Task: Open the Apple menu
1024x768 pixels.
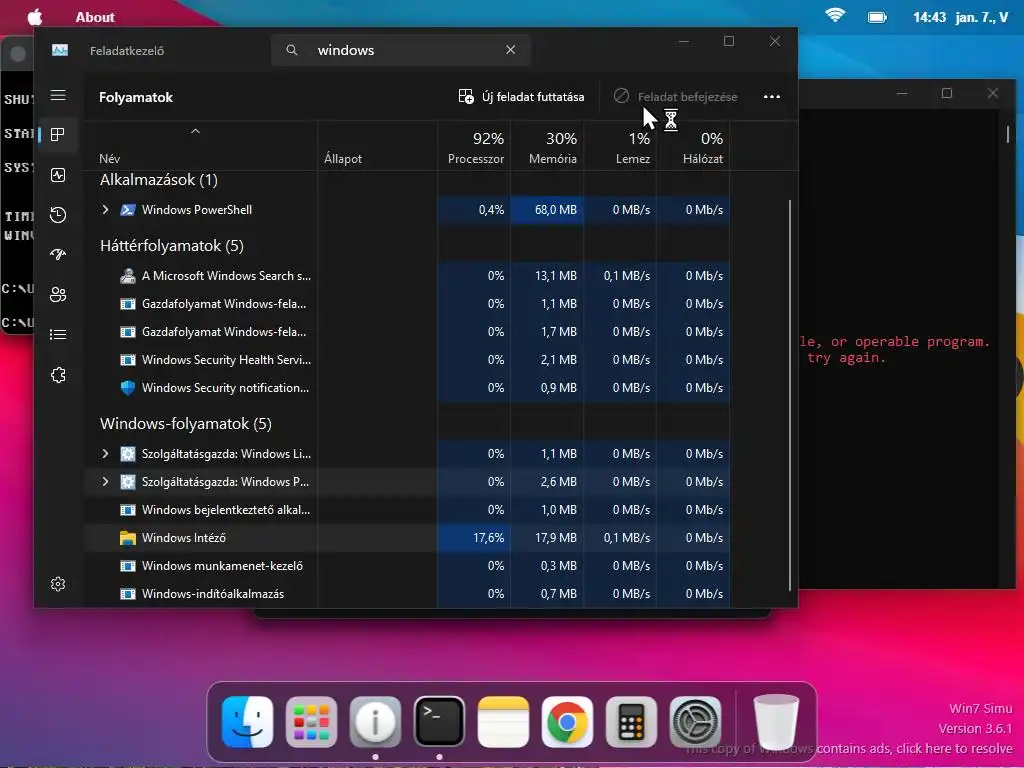Action: tap(35, 17)
